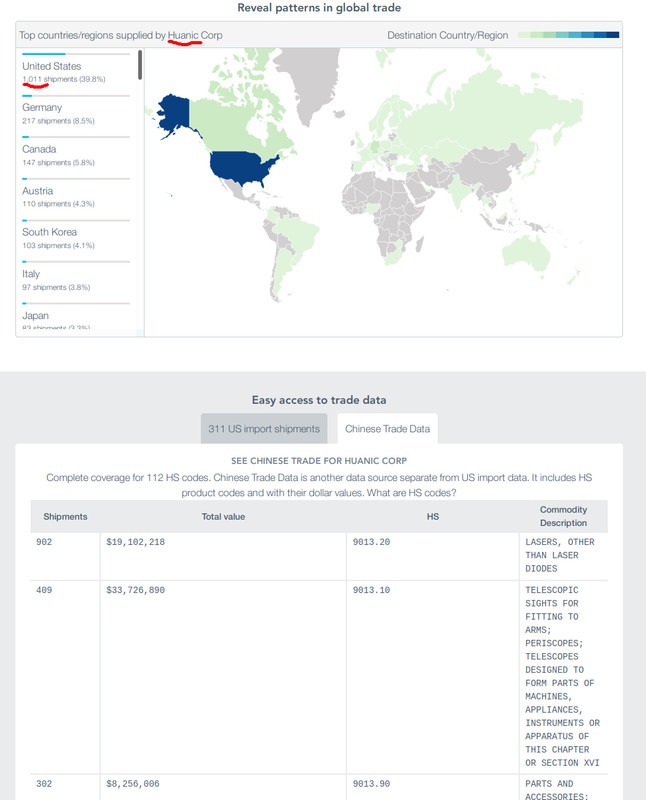Click the country list scrollbar thumb
The height and width of the screenshot is (800, 646).
coord(140,65)
